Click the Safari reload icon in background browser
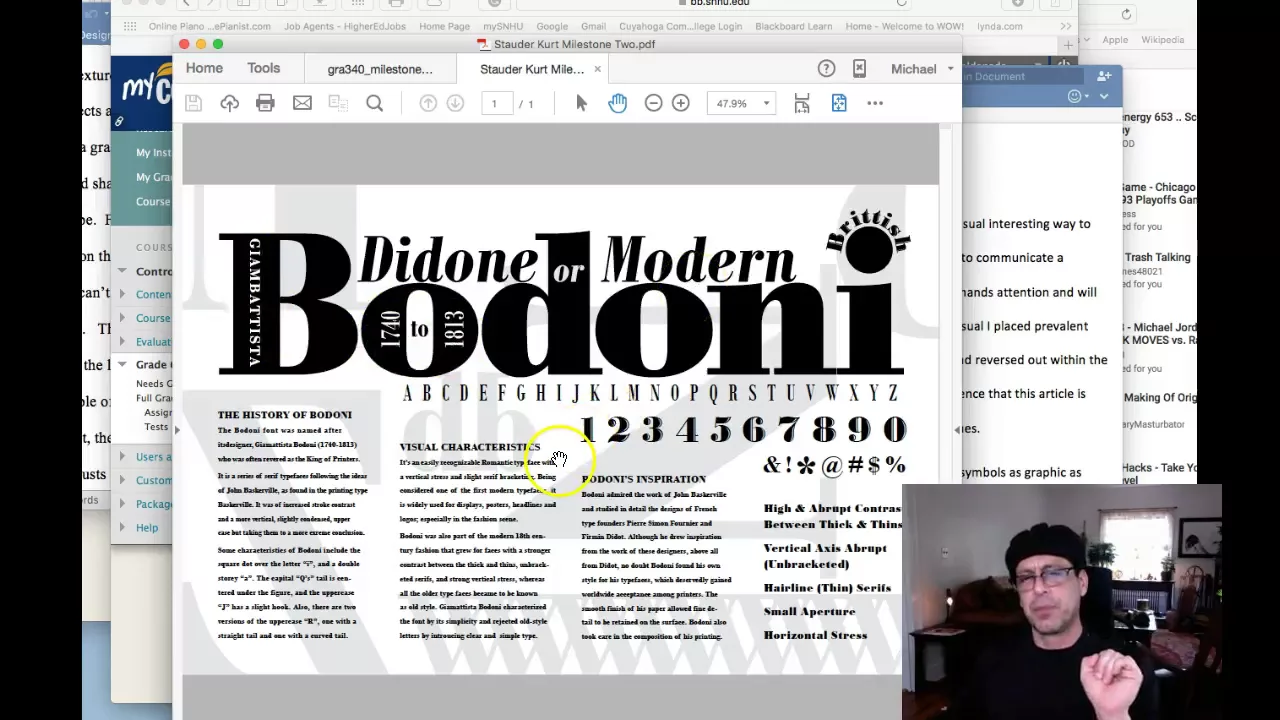Image resolution: width=1280 pixels, height=720 pixels. 1126,14
